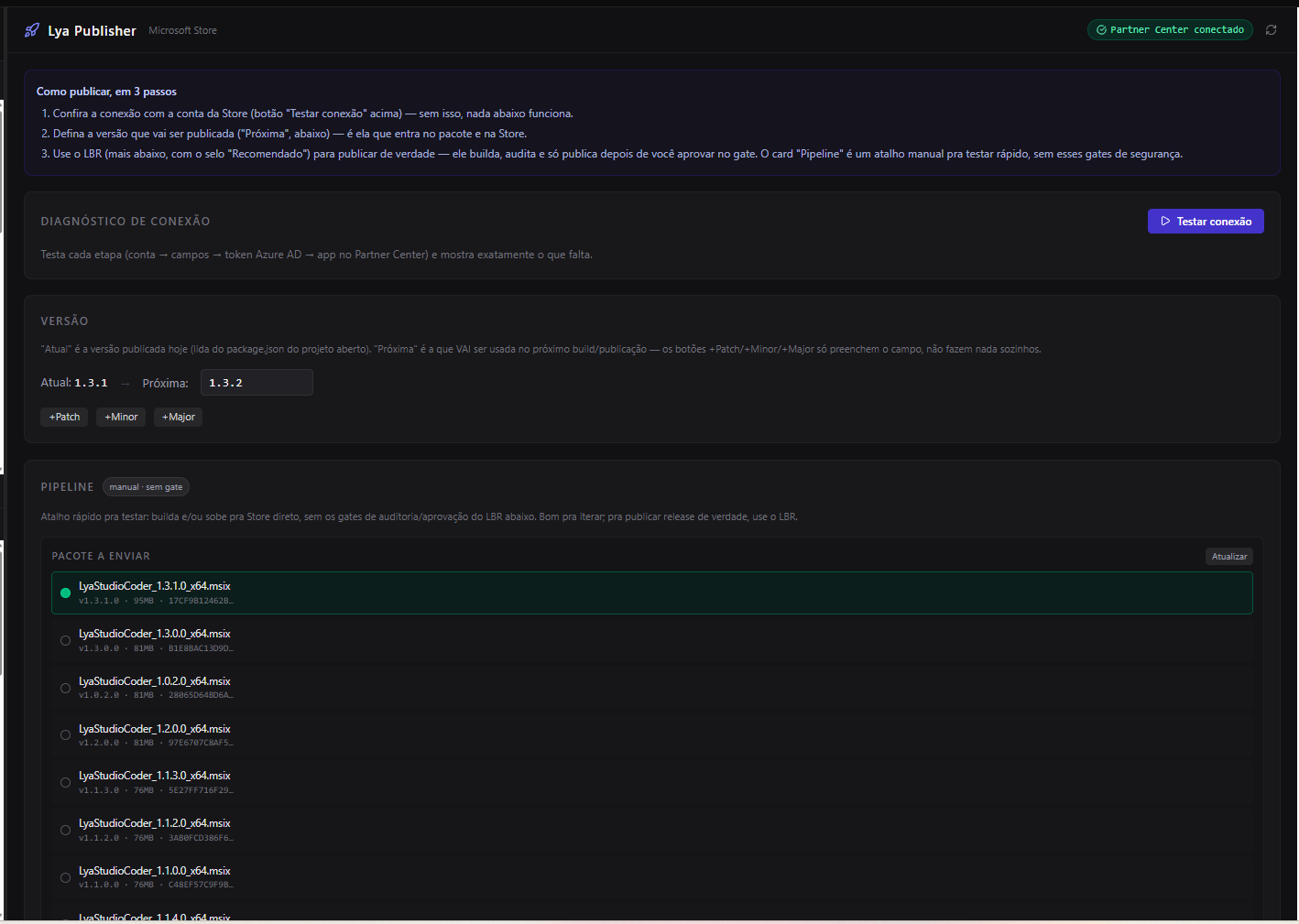Click the "Atual: 1.3.1" version text
Image resolution: width=1299 pixels, height=924 pixels.
click(x=74, y=383)
